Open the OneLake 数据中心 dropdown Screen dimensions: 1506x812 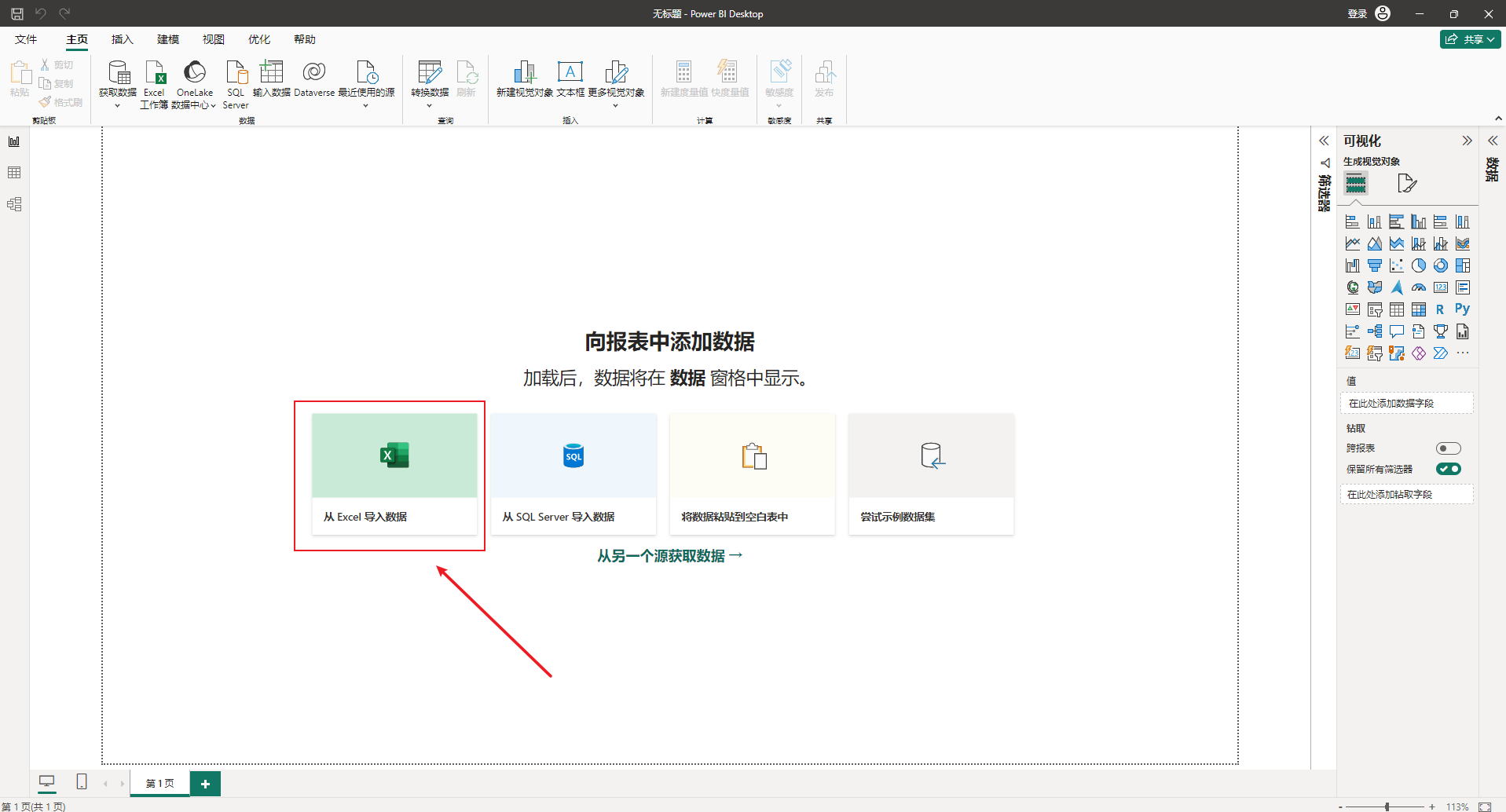pyautogui.click(x=193, y=84)
